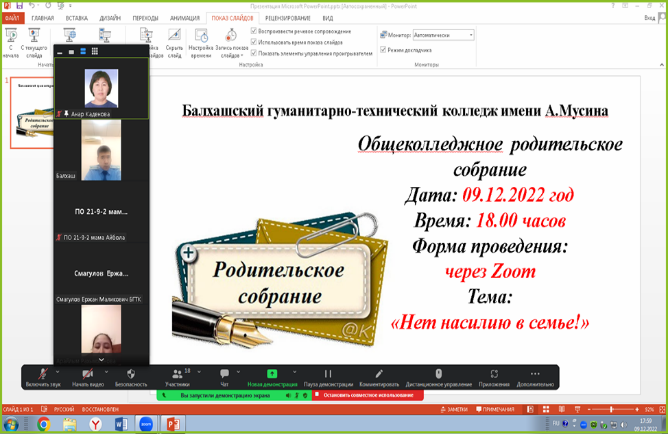
Task: Click the Save icon in the quick access toolbar
Action: [20, 6]
